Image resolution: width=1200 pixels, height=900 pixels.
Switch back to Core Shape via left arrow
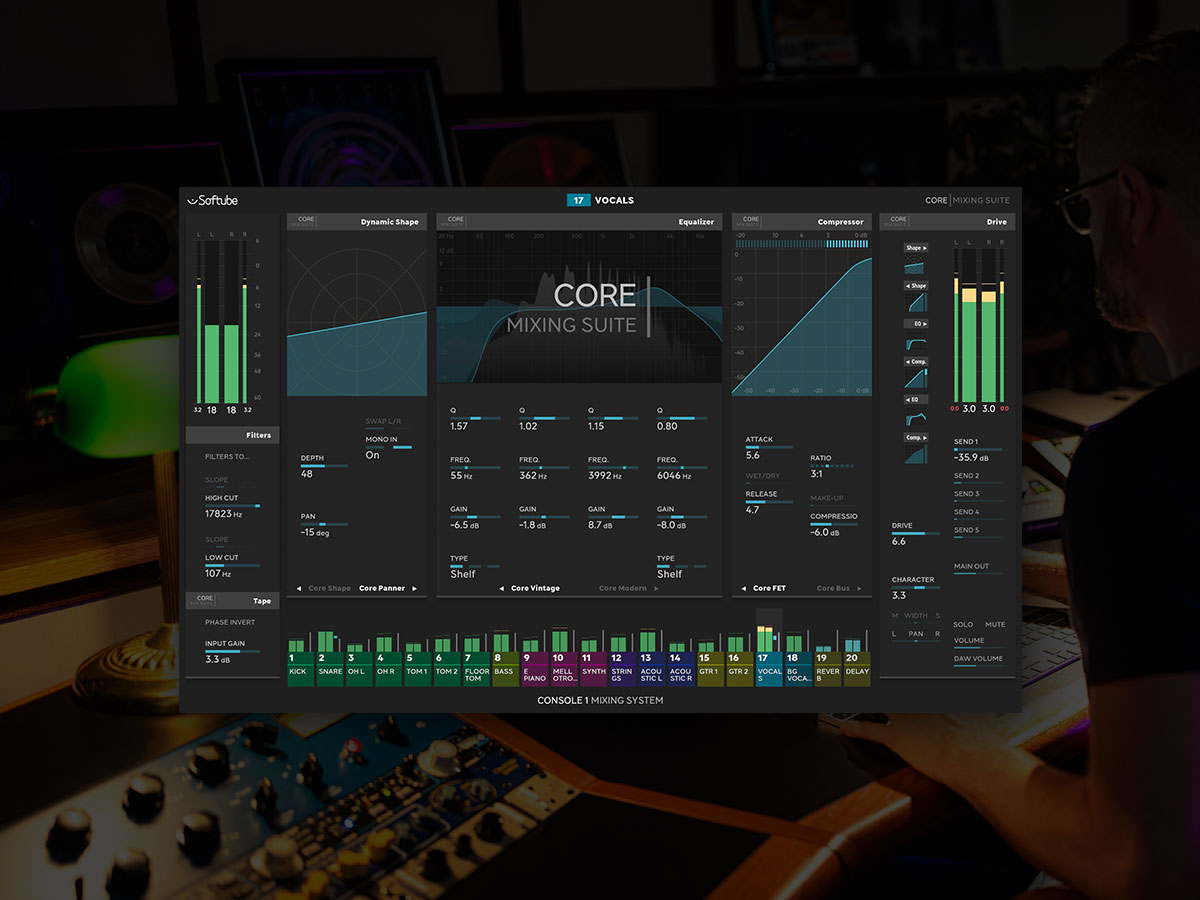pyautogui.click(x=298, y=588)
